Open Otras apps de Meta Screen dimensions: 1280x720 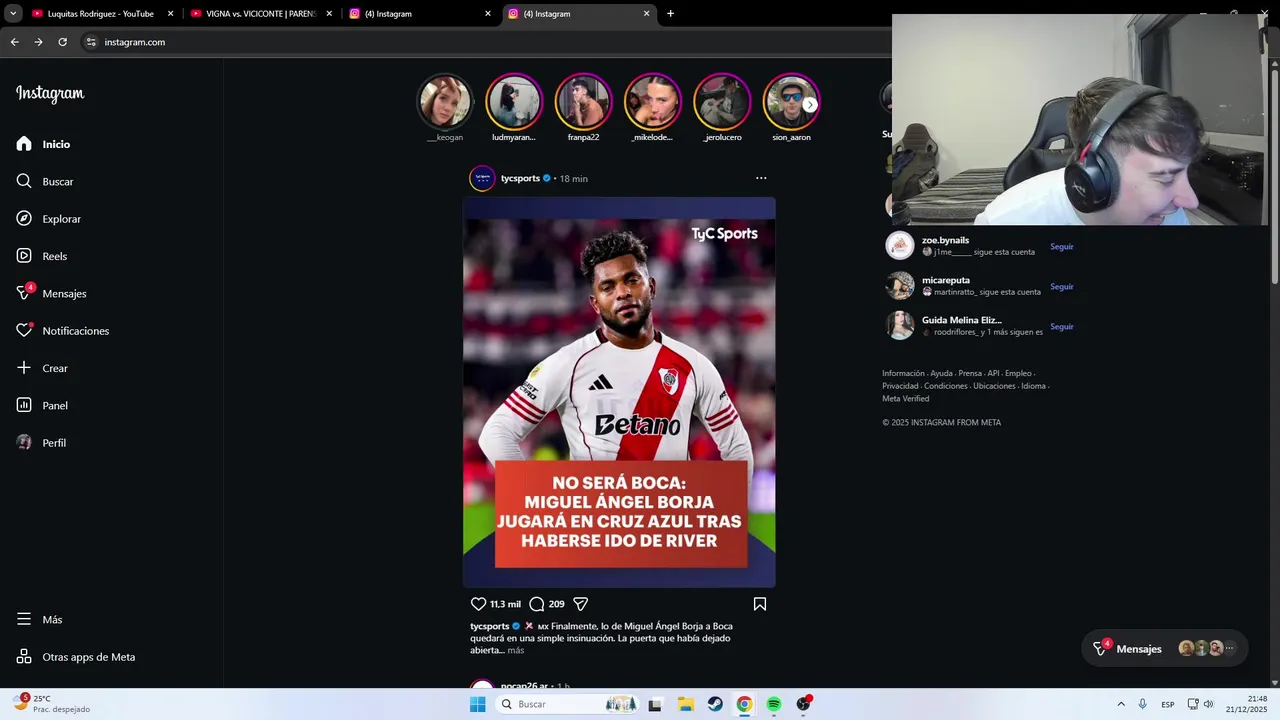[76, 657]
